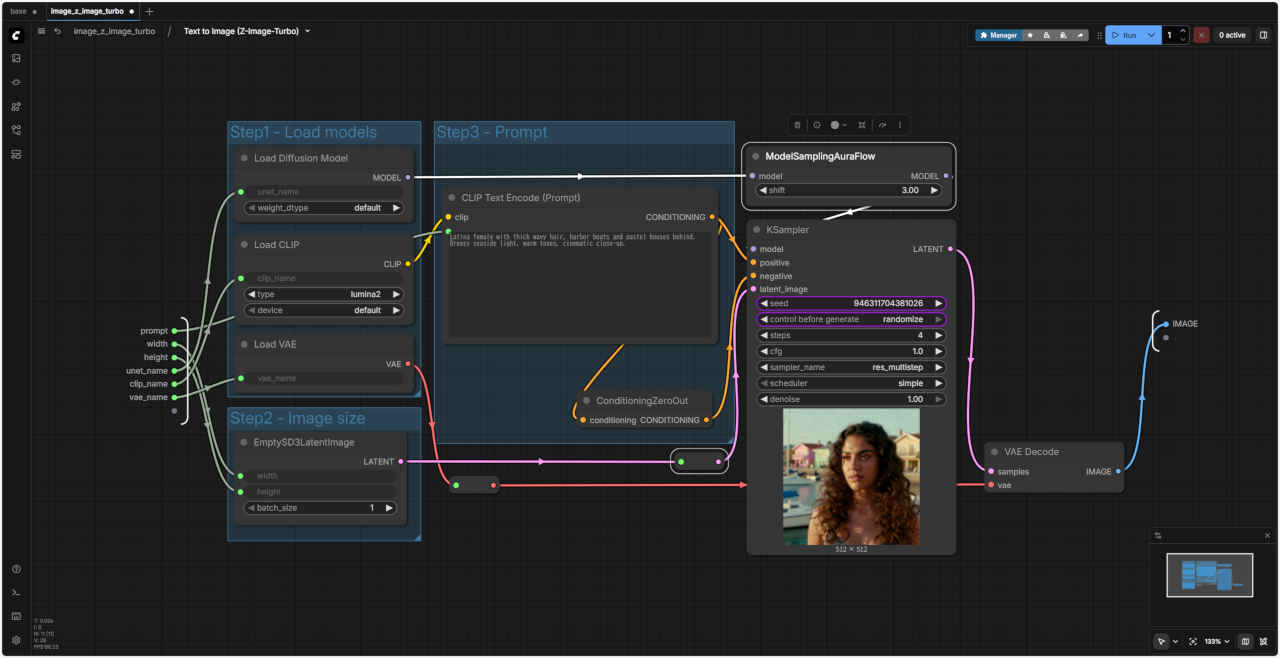This screenshot has width=1280, height=658.
Task: Click the fit view icon near zoom percentage
Action: [1193, 641]
